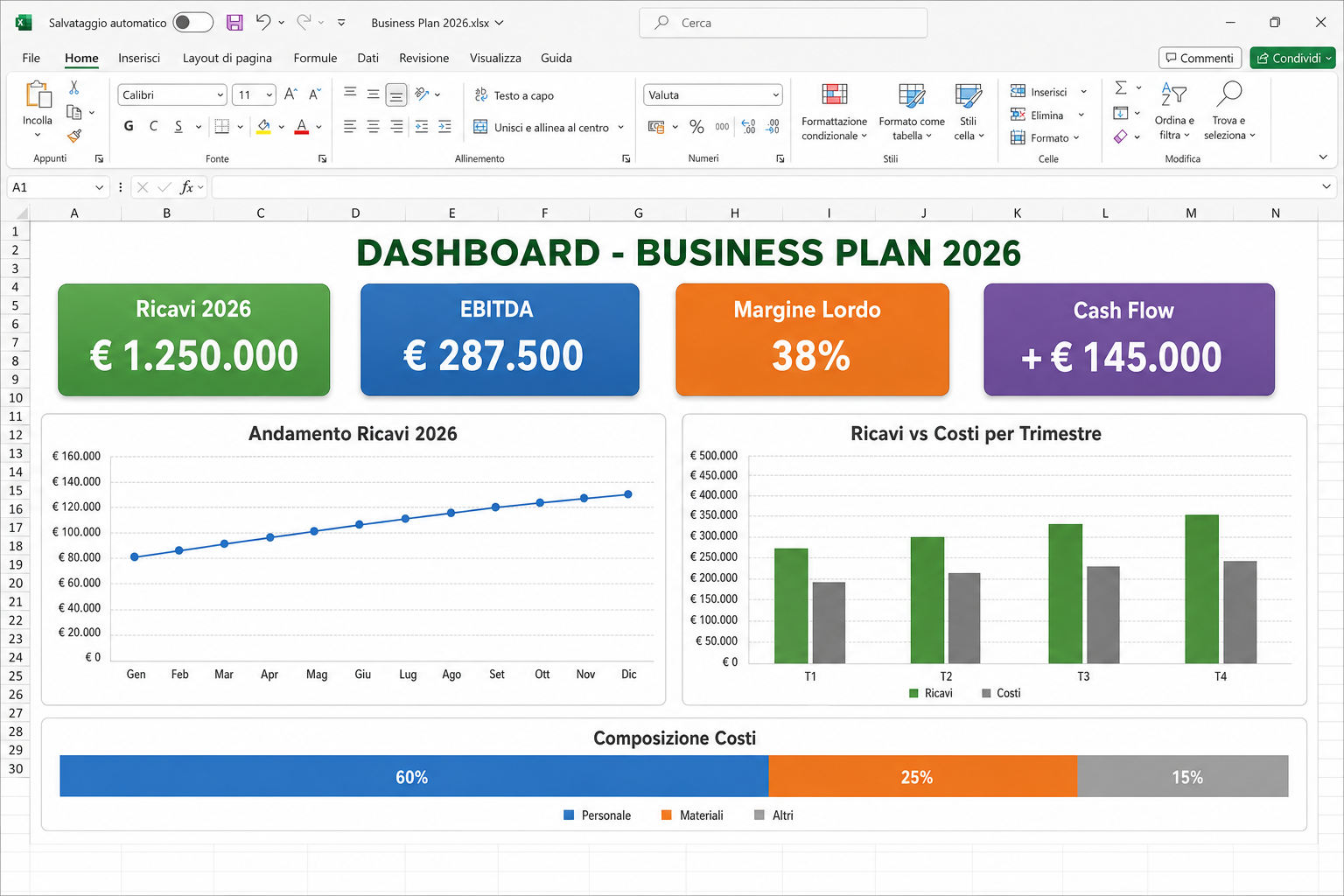The width and height of the screenshot is (1344, 896).
Task: Select the column D header
Action: pyautogui.click(x=355, y=213)
